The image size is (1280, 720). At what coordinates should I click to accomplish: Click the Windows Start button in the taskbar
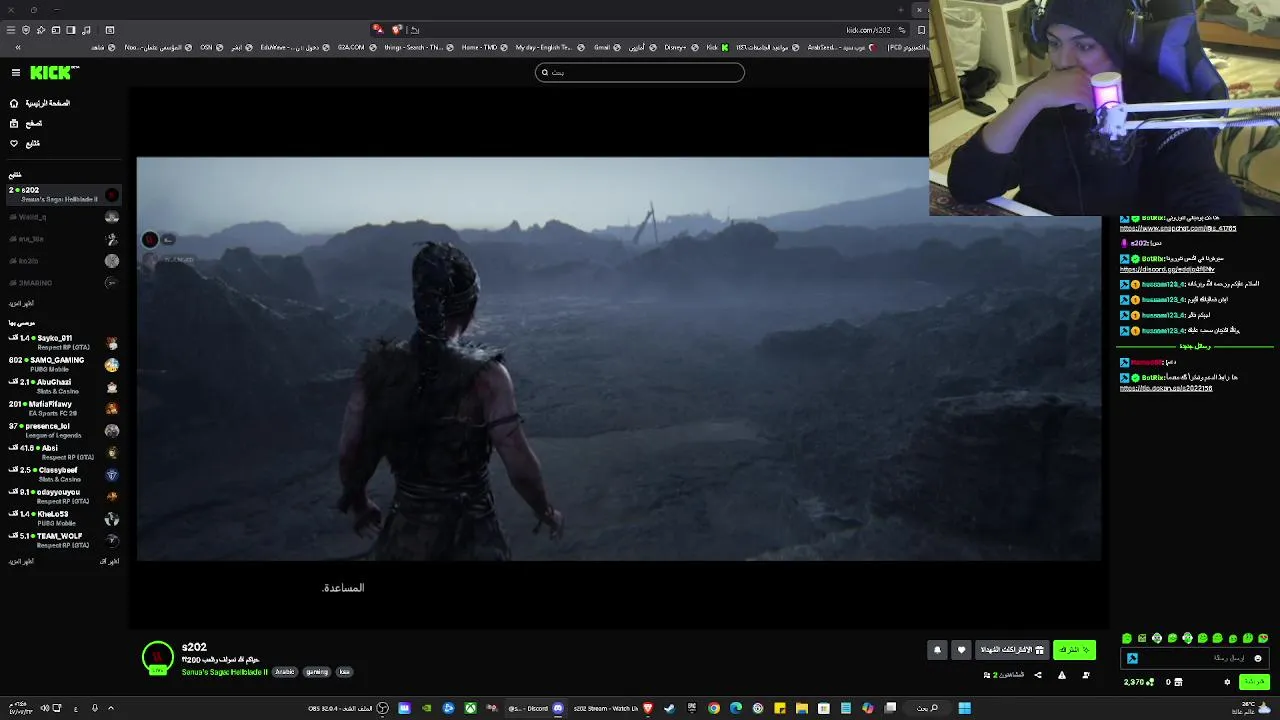[964, 708]
